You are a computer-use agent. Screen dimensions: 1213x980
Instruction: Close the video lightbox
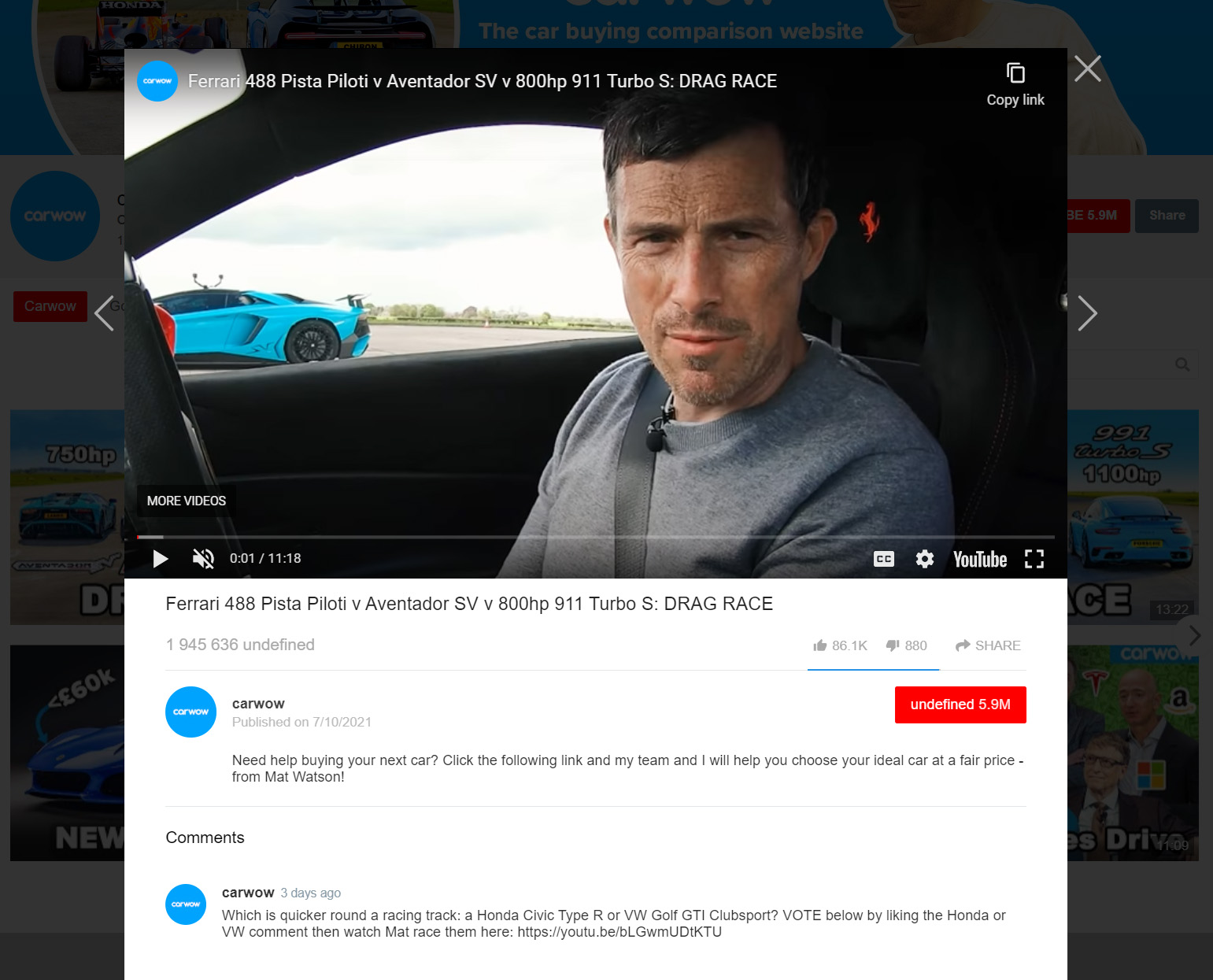tap(1088, 69)
